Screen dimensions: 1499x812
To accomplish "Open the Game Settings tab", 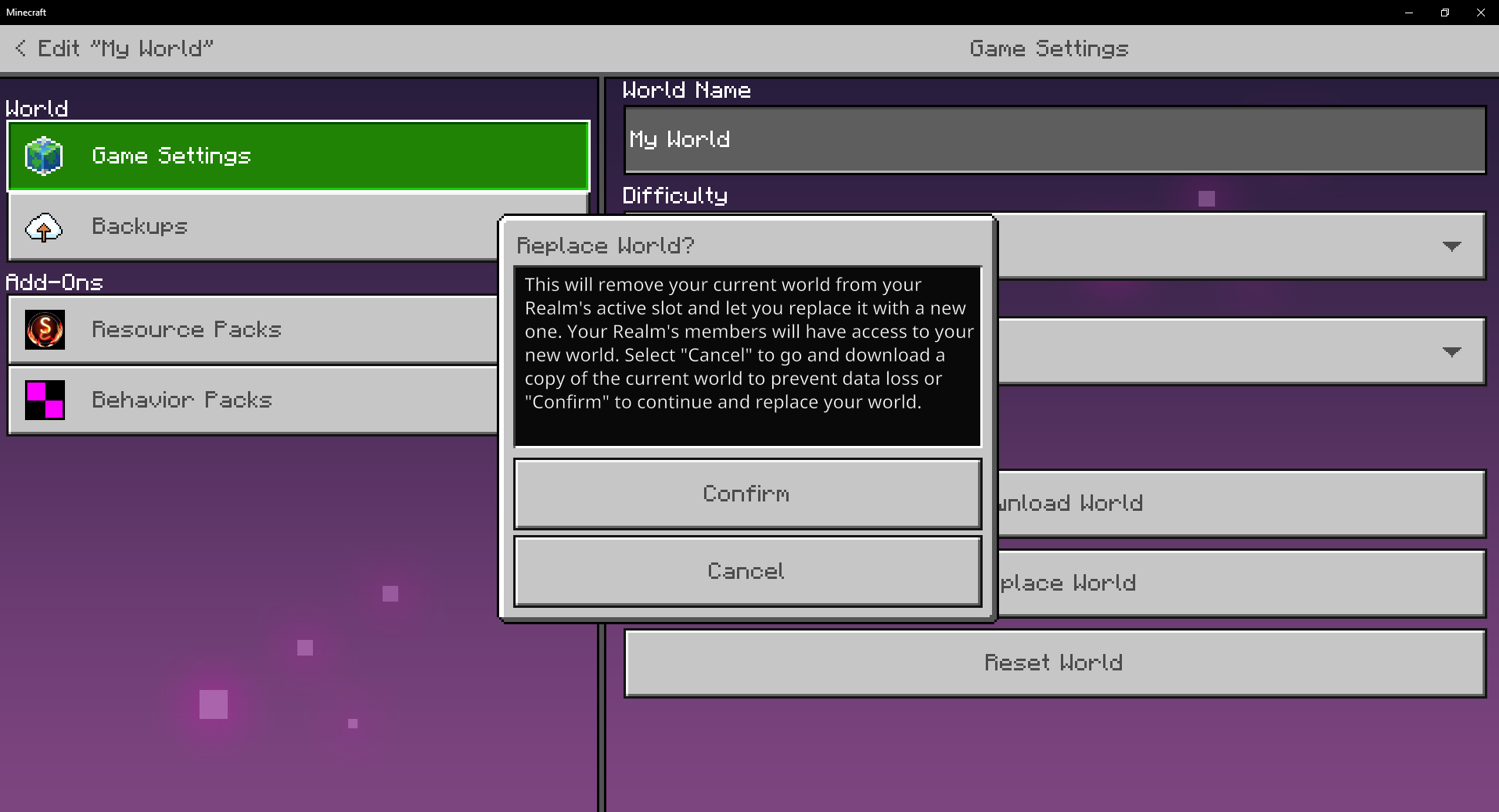I will click(298, 156).
